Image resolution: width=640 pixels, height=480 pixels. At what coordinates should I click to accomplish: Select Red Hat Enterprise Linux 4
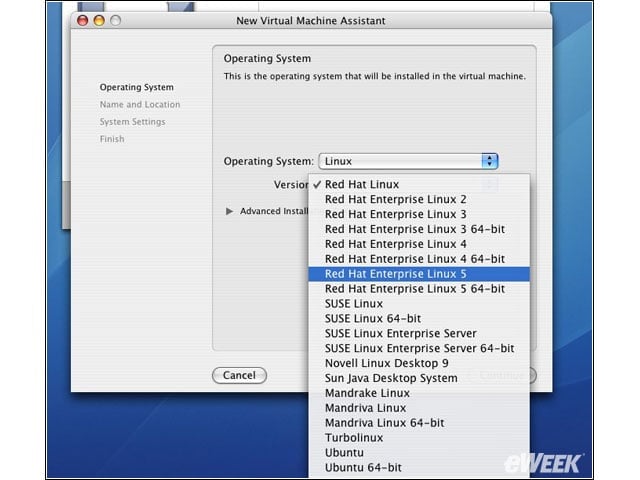tap(419, 244)
